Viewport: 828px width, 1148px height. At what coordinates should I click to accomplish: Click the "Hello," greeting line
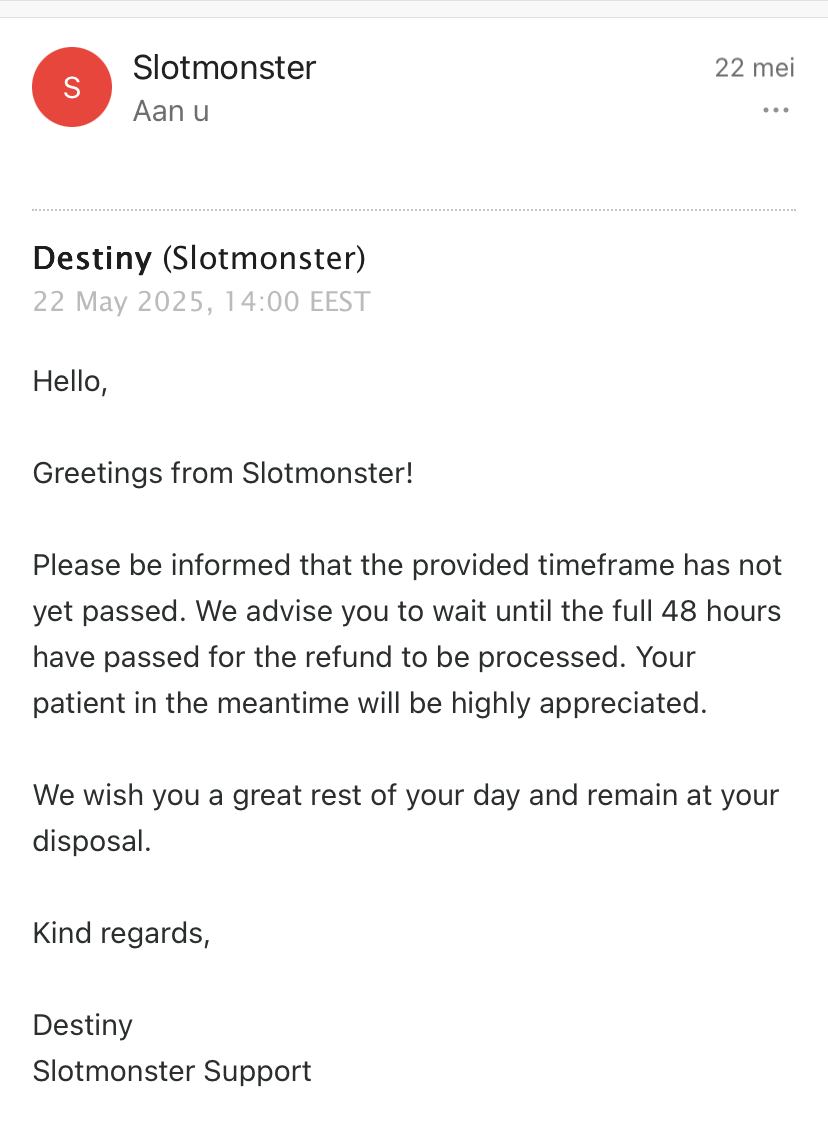[x=70, y=381]
